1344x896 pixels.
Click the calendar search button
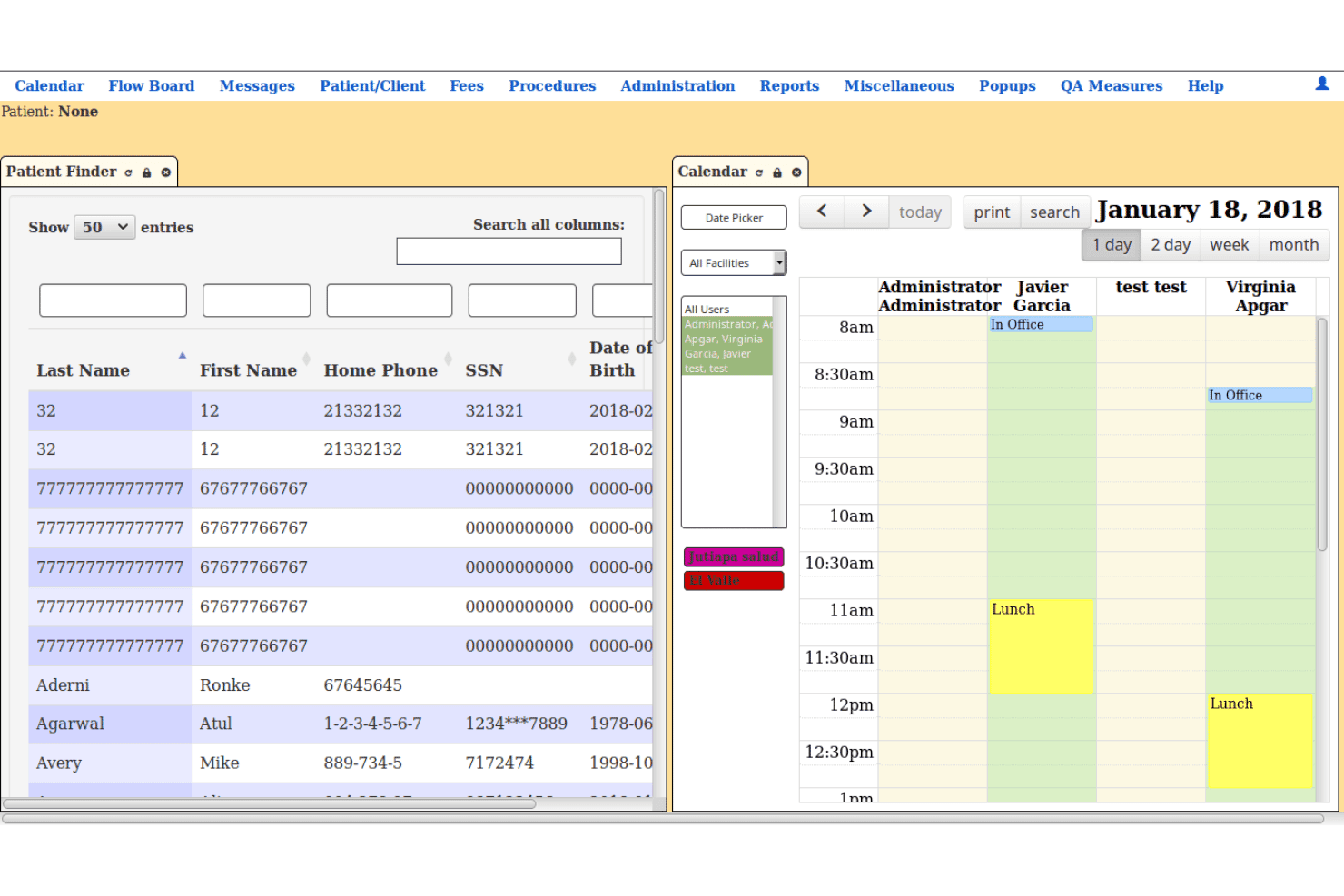click(x=1054, y=212)
